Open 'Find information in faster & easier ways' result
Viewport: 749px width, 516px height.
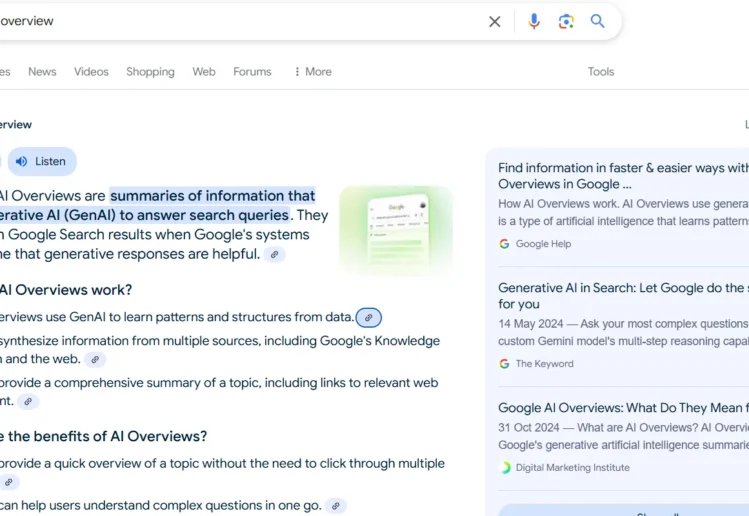pos(623,176)
